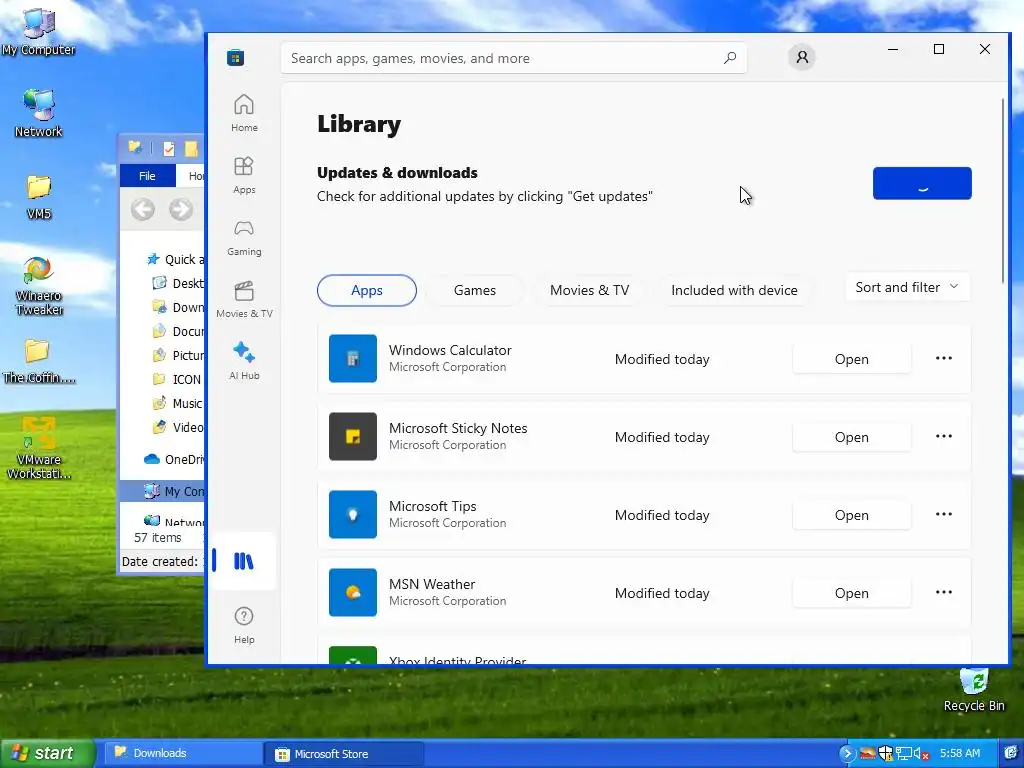Open more options for Microsoft Sticky Notes
Viewport: 1024px width, 768px height.
click(x=944, y=436)
